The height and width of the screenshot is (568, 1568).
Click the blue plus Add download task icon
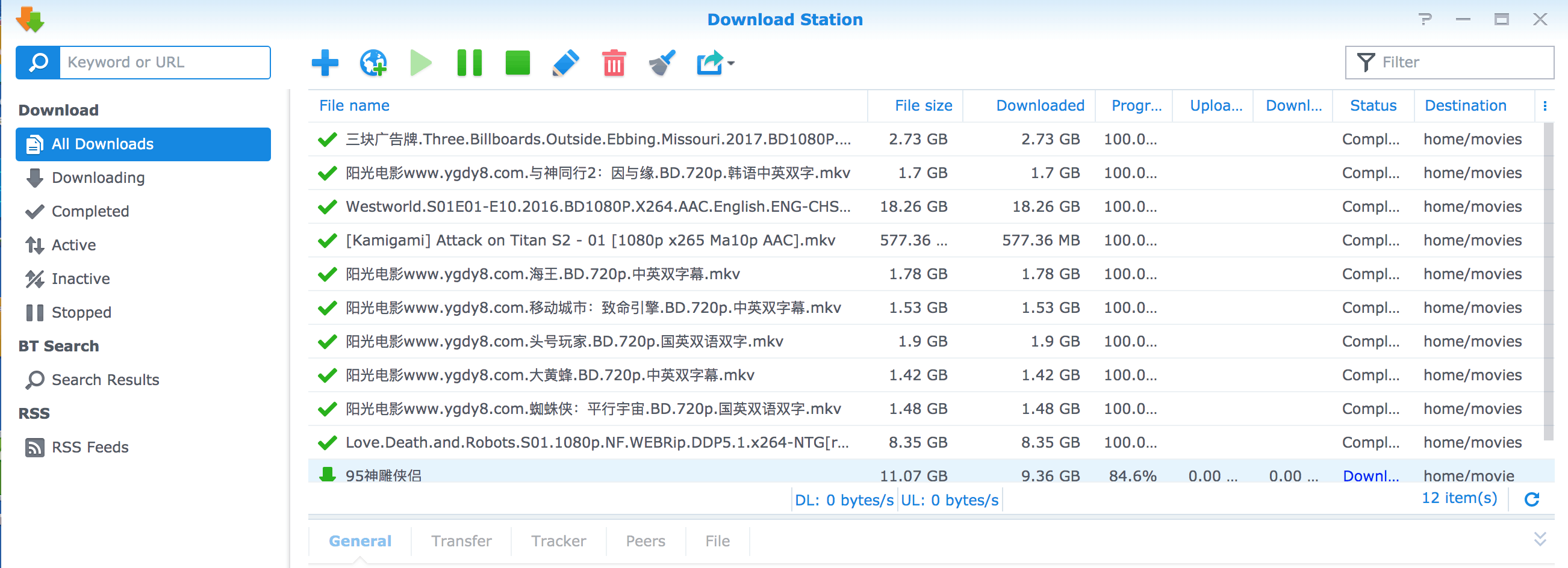325,63
